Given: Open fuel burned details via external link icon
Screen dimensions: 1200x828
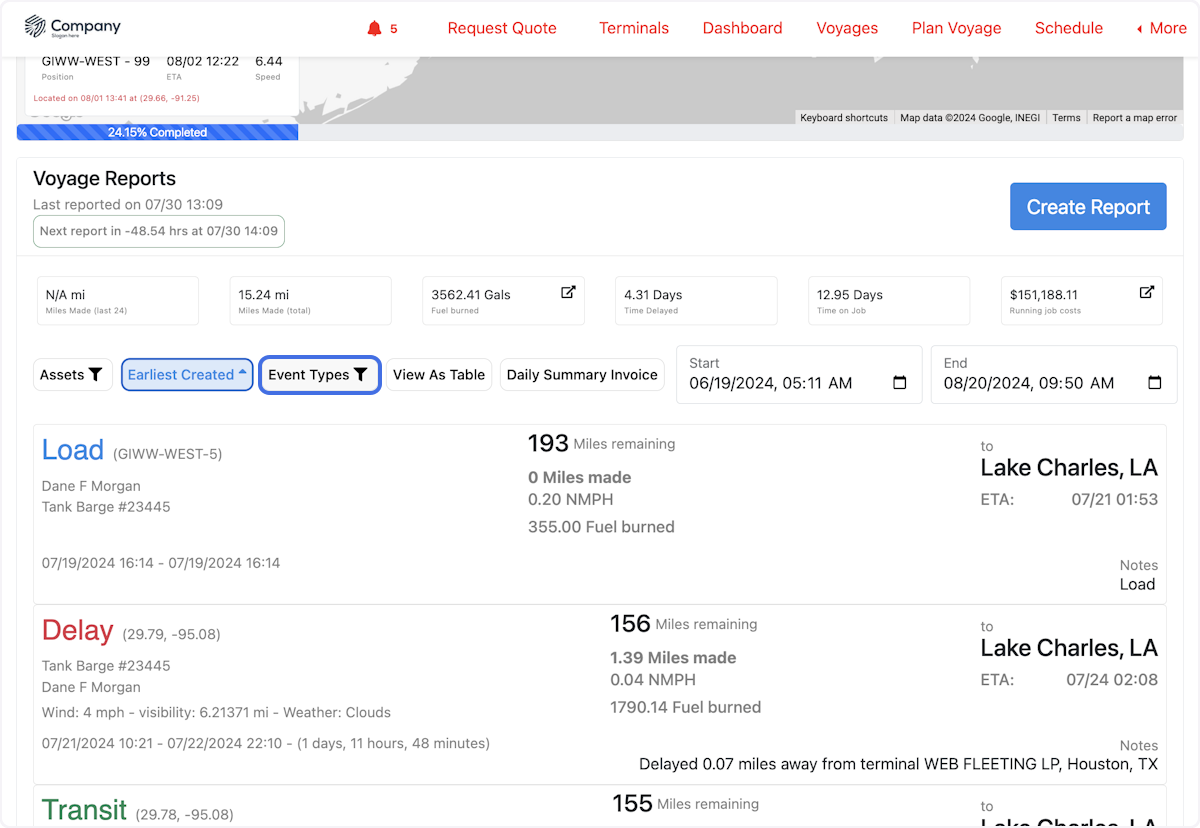Looking at the screenshot, I should coord(570,293).
